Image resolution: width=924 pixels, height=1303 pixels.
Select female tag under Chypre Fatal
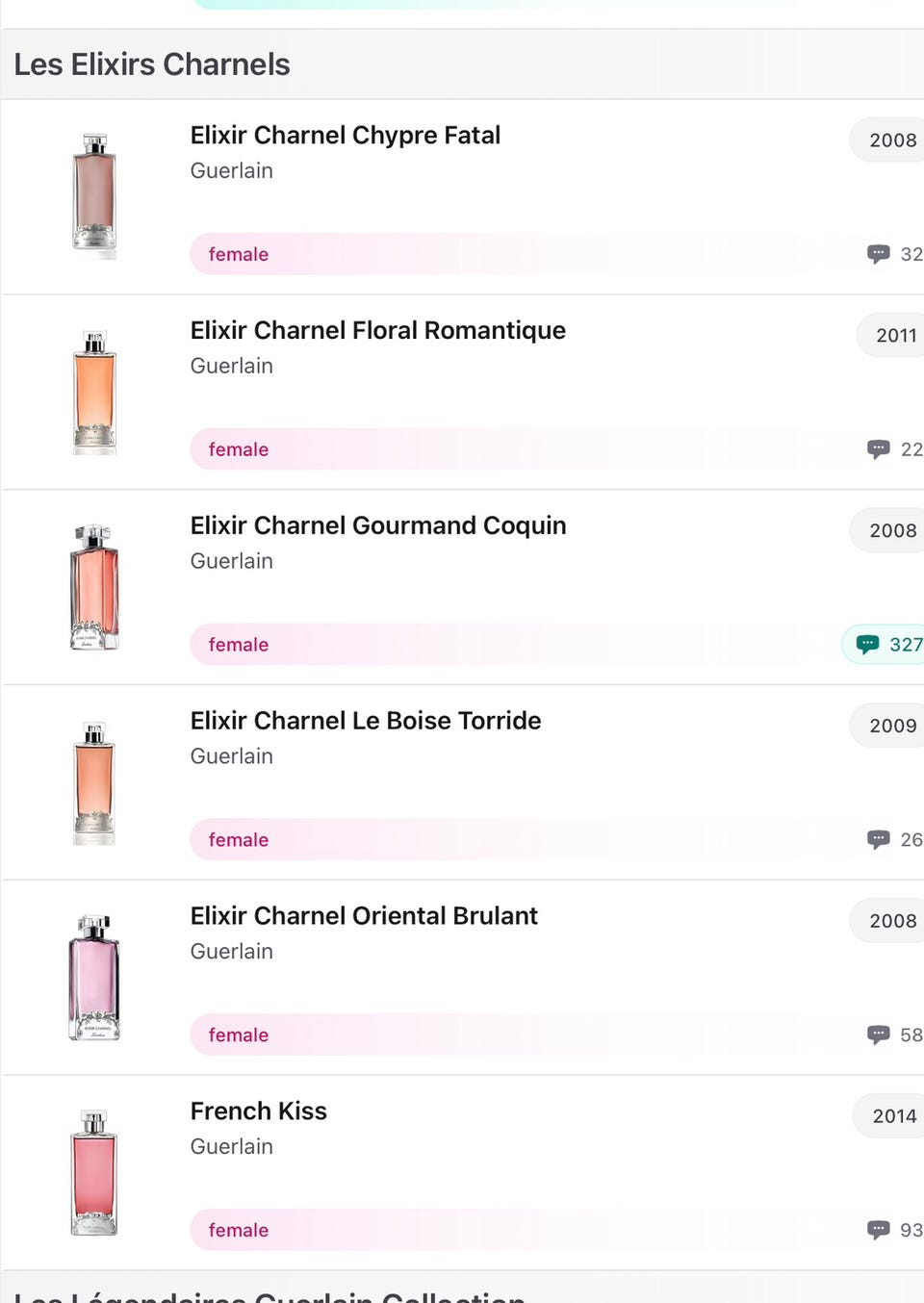pos(238,254)
